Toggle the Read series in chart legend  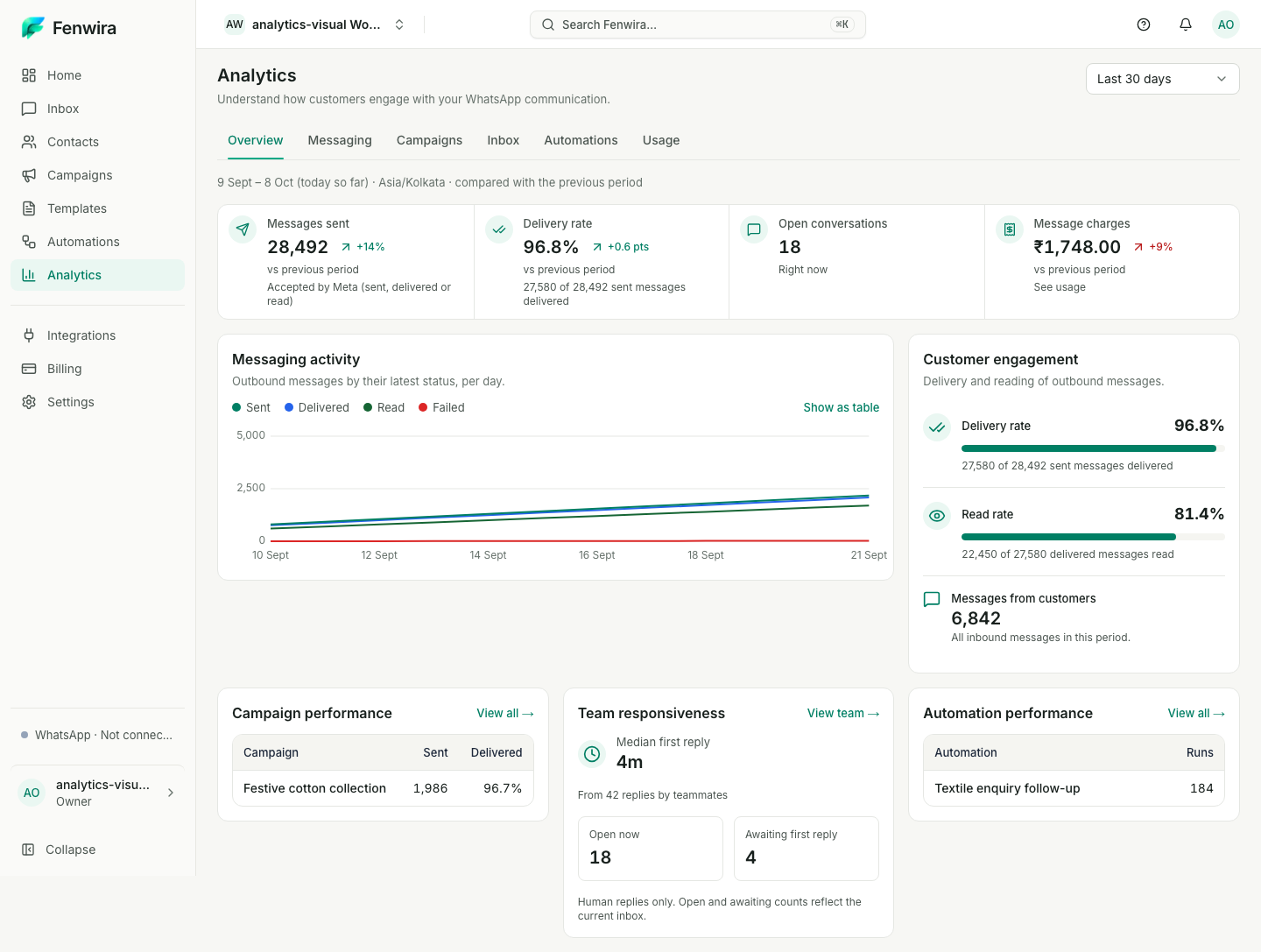(384, 407)
